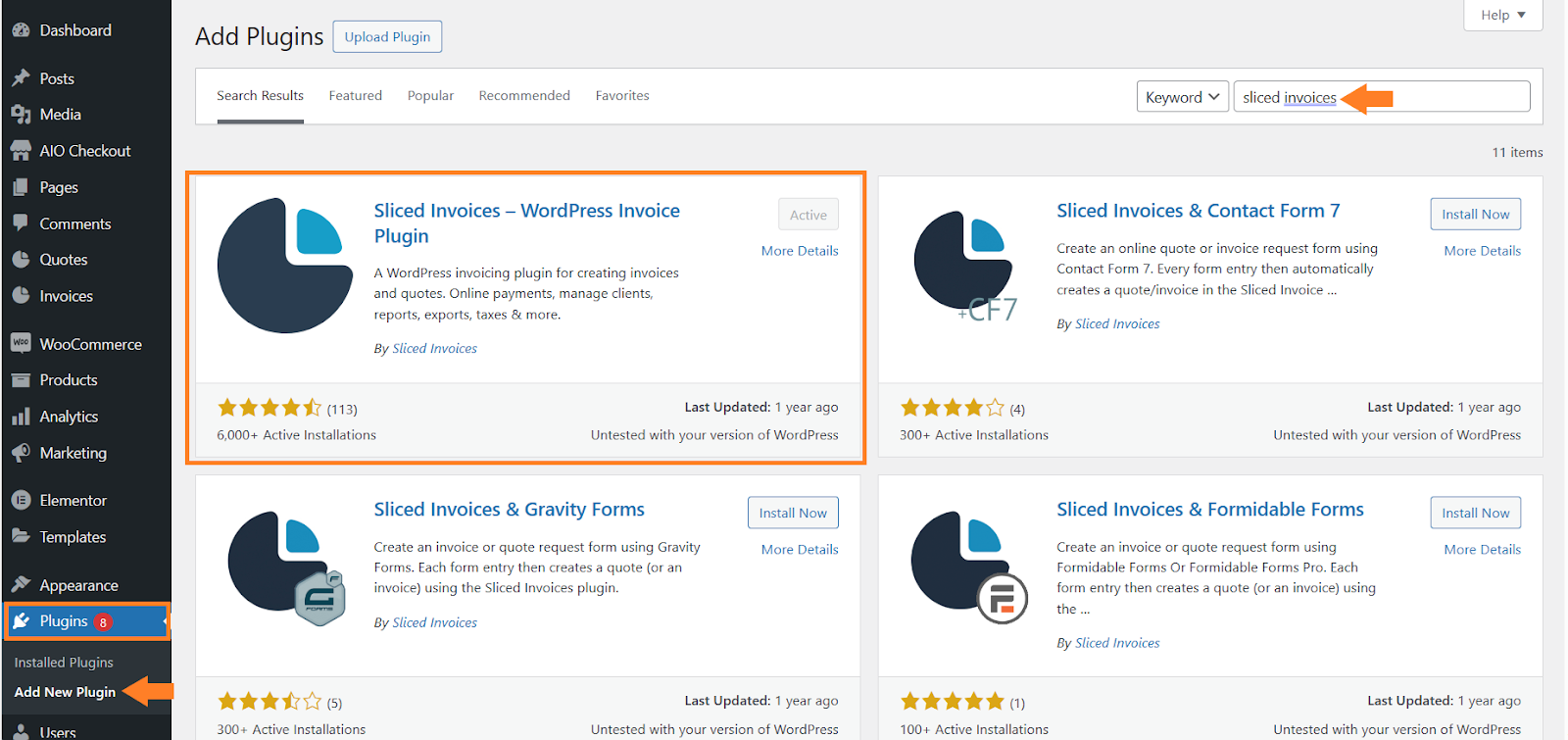Screen dimensions: 1568x740
Task: Click the Templates folder icon
Action: click(x=21, y=536)
